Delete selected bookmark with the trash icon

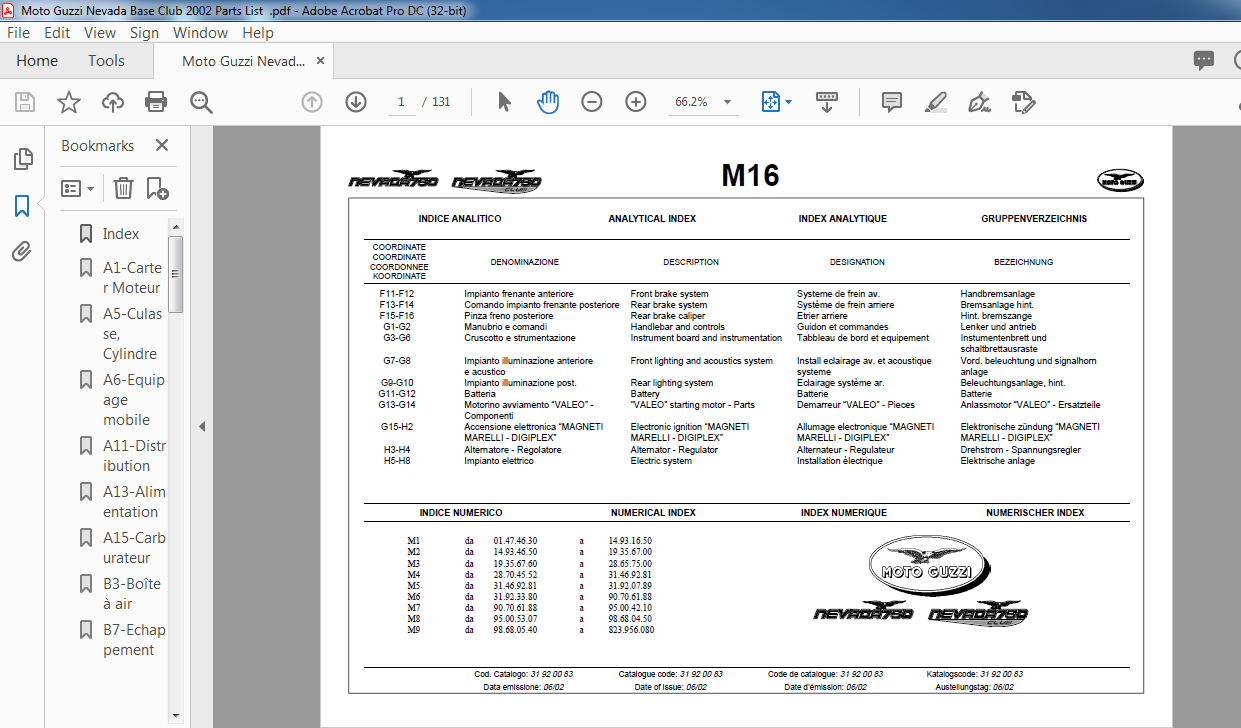coord(123,188)
